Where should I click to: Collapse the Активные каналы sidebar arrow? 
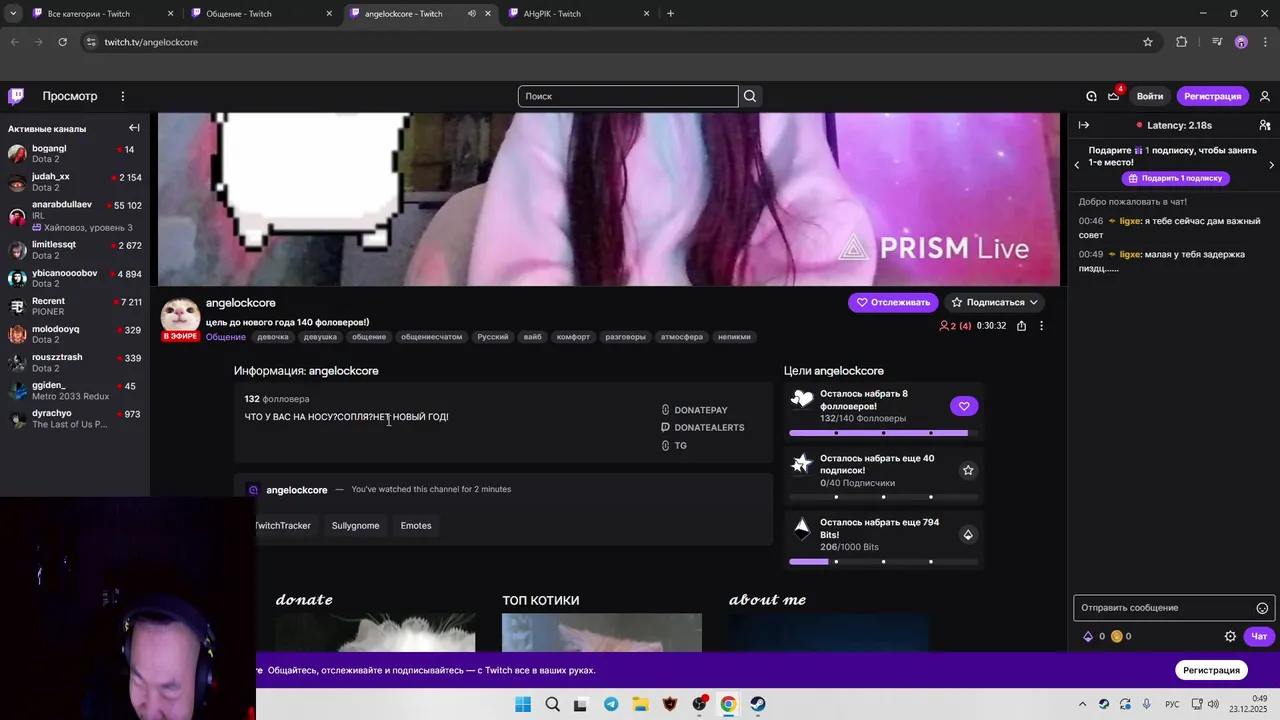click(x=134, y=128)
